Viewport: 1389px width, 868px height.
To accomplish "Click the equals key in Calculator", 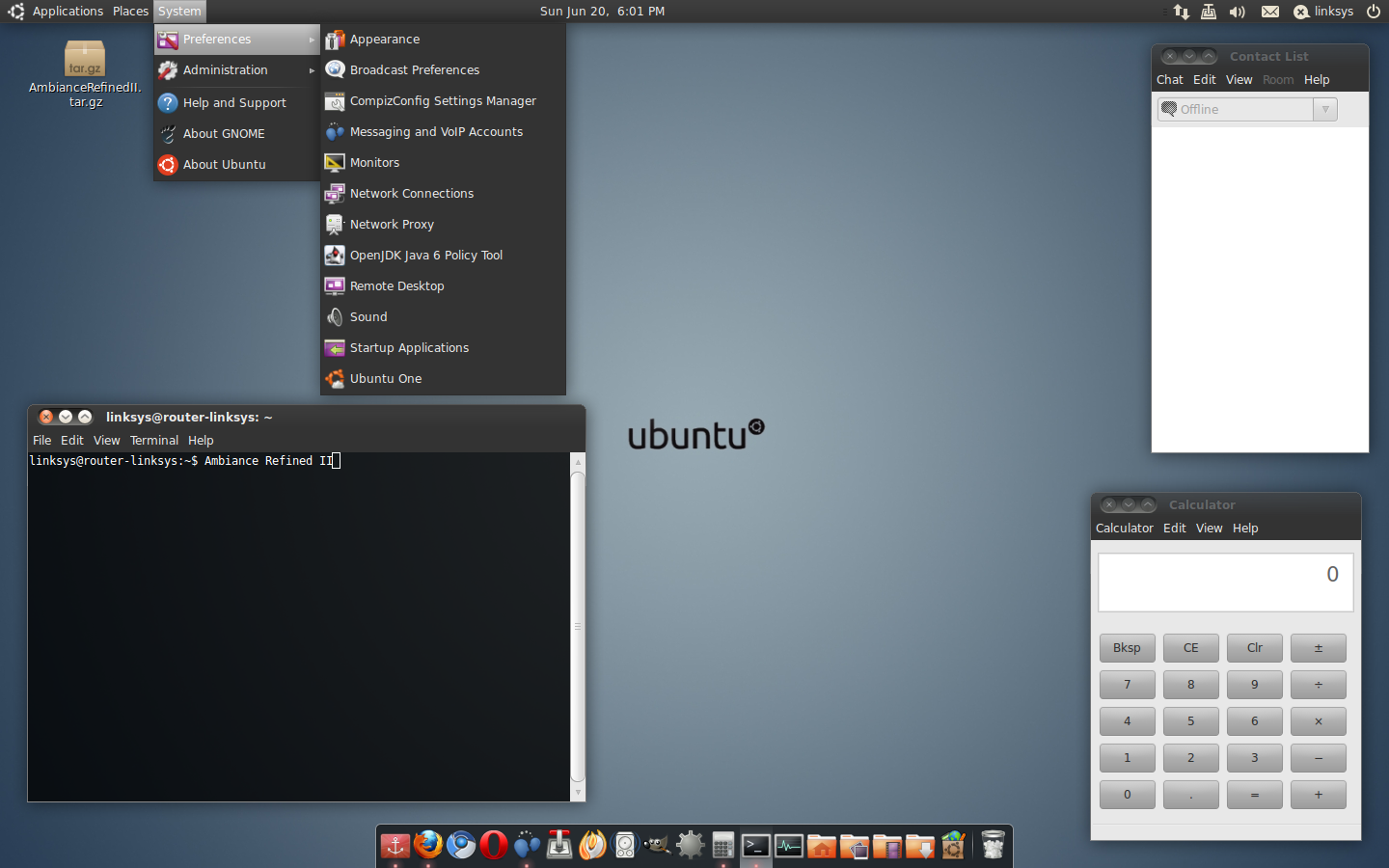I will pos(1255,795).
